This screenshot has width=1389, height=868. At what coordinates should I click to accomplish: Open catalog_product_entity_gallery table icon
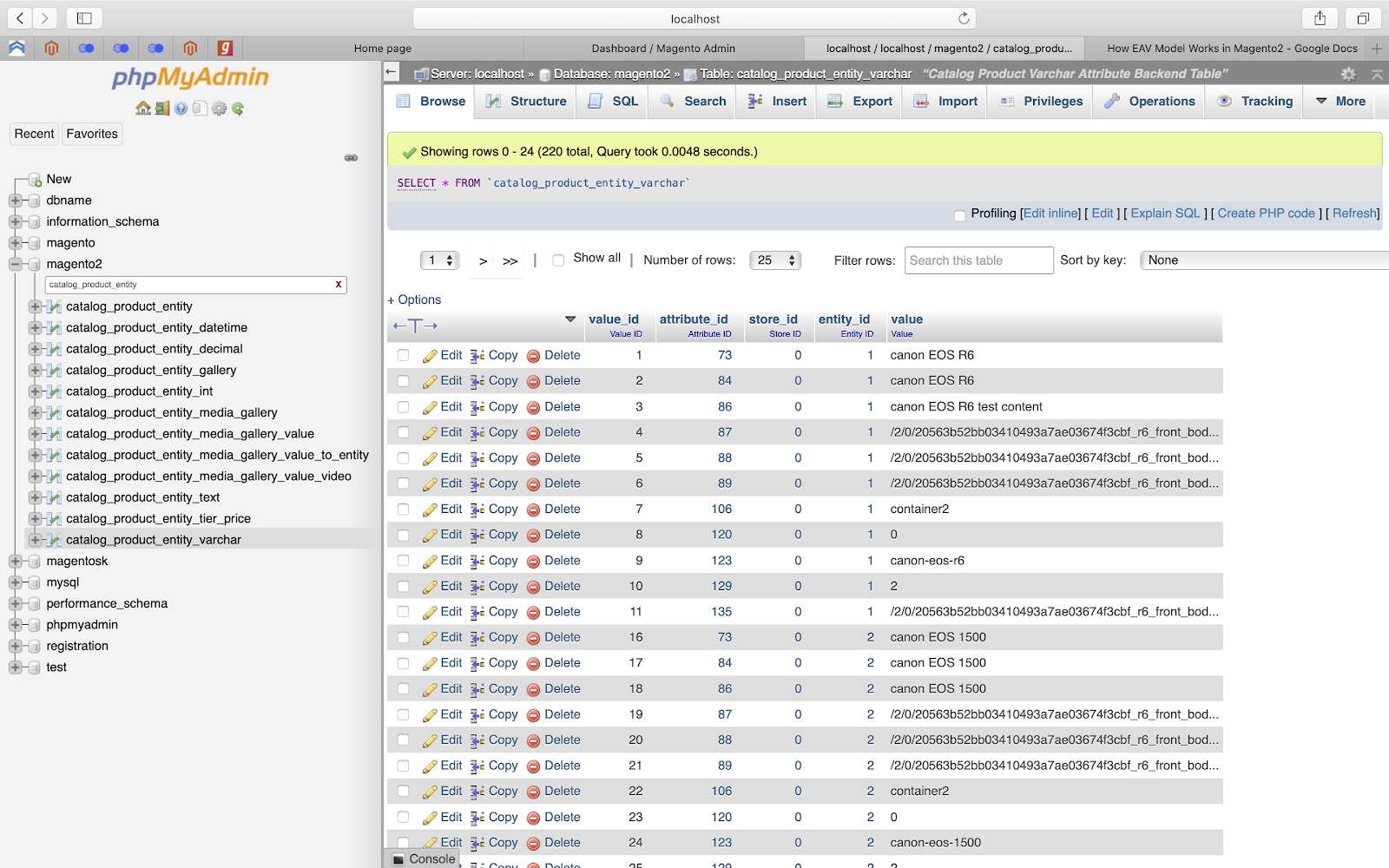point(54,370)
